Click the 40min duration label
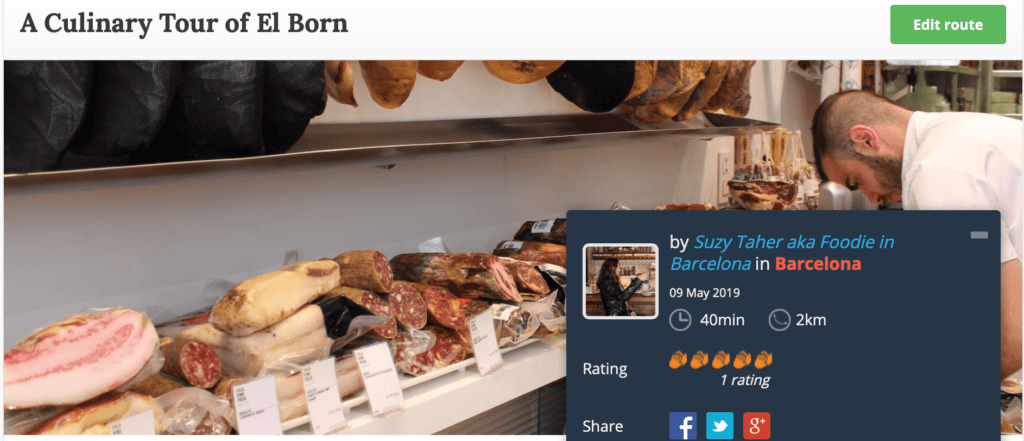Viewport: 1024px width, 441px height. click(722, 321)
